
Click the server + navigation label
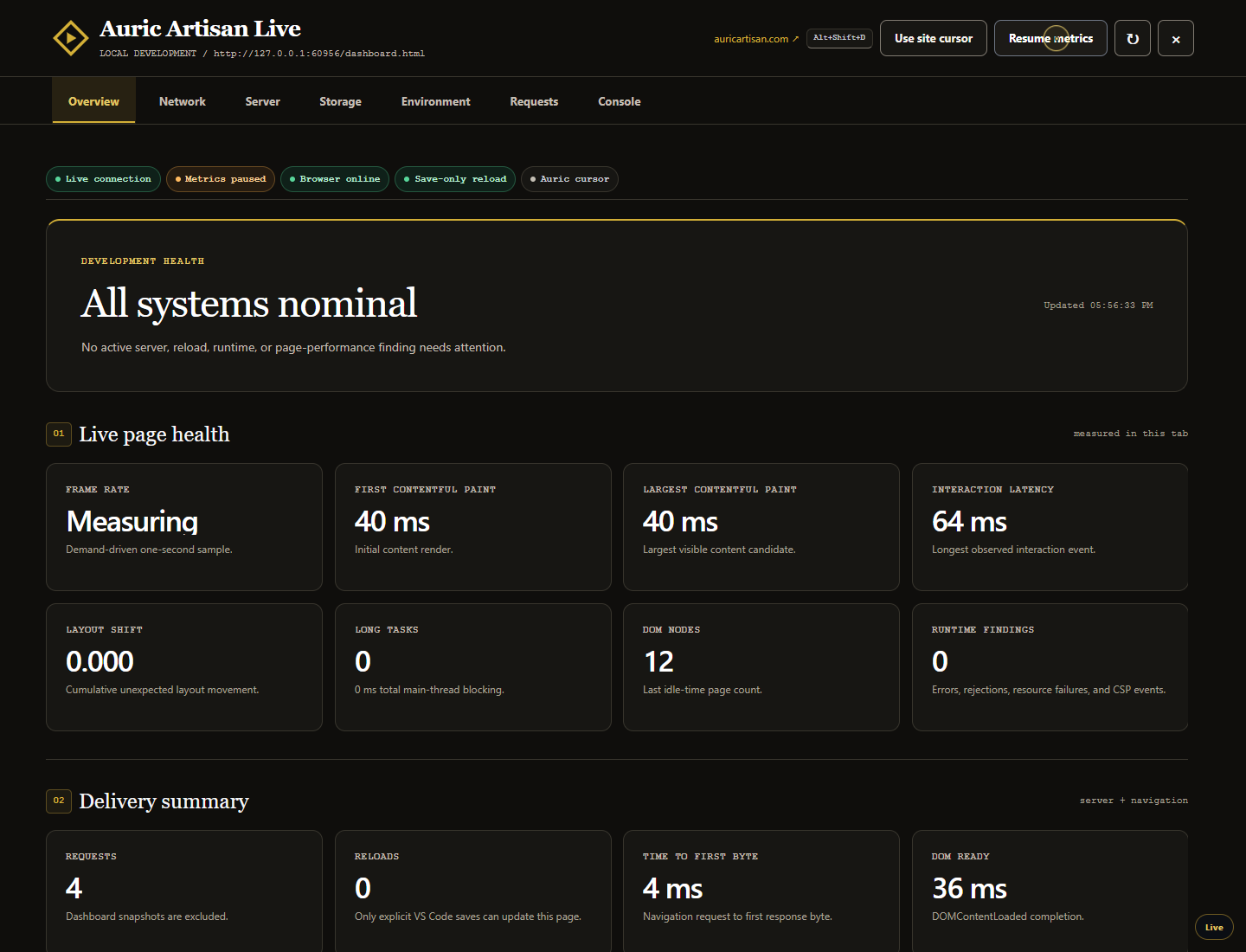[x=1134, y=801]
